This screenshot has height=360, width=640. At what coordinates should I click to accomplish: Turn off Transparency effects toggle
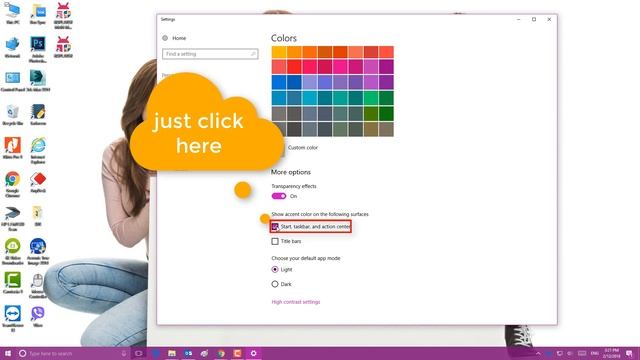point(279,196)
